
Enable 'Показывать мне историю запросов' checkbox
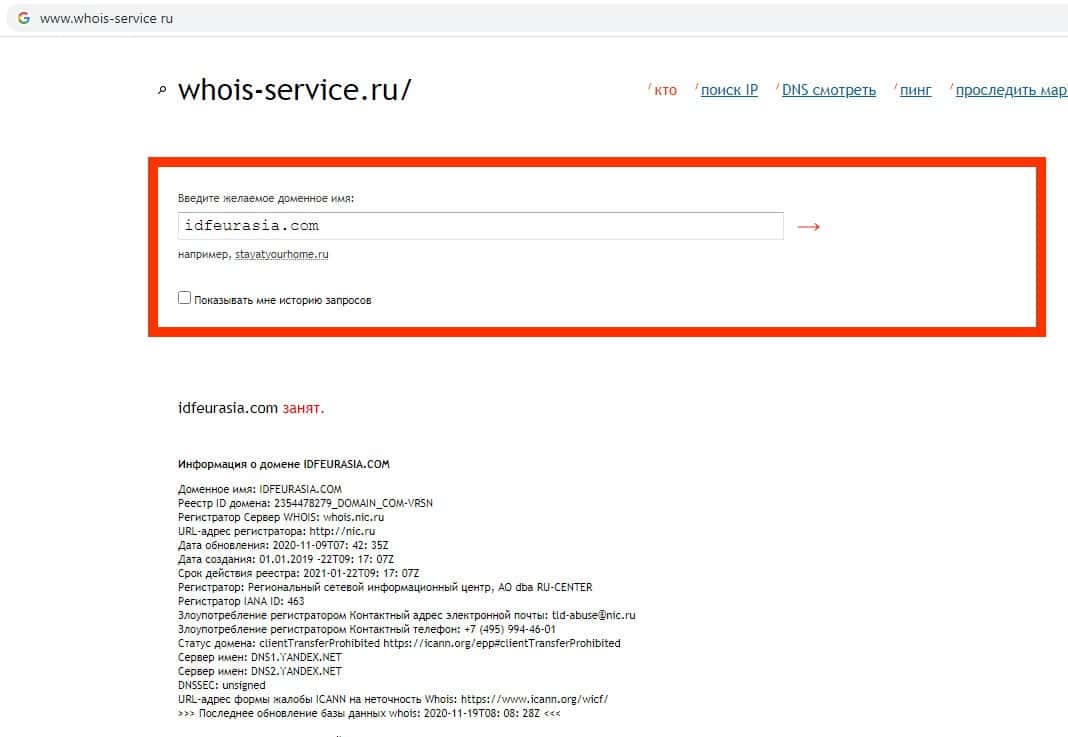coord(184,298)
